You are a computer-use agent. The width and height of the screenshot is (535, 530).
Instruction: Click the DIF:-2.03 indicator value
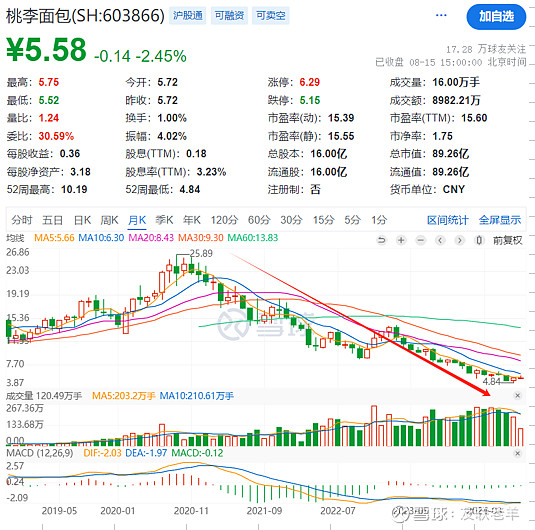click(102, 453)
